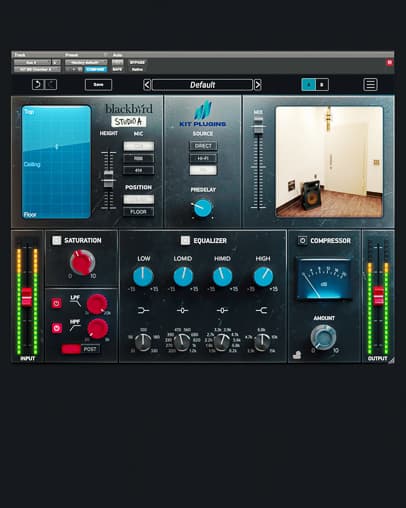Select the first (lit) mic option
406x508 pixels.
(x=139, y=146)
